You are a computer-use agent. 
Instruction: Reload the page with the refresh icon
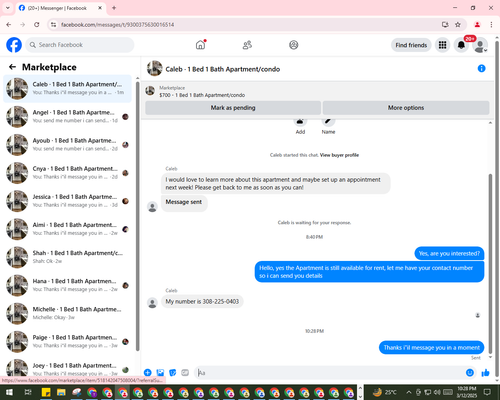pos(37,24)
